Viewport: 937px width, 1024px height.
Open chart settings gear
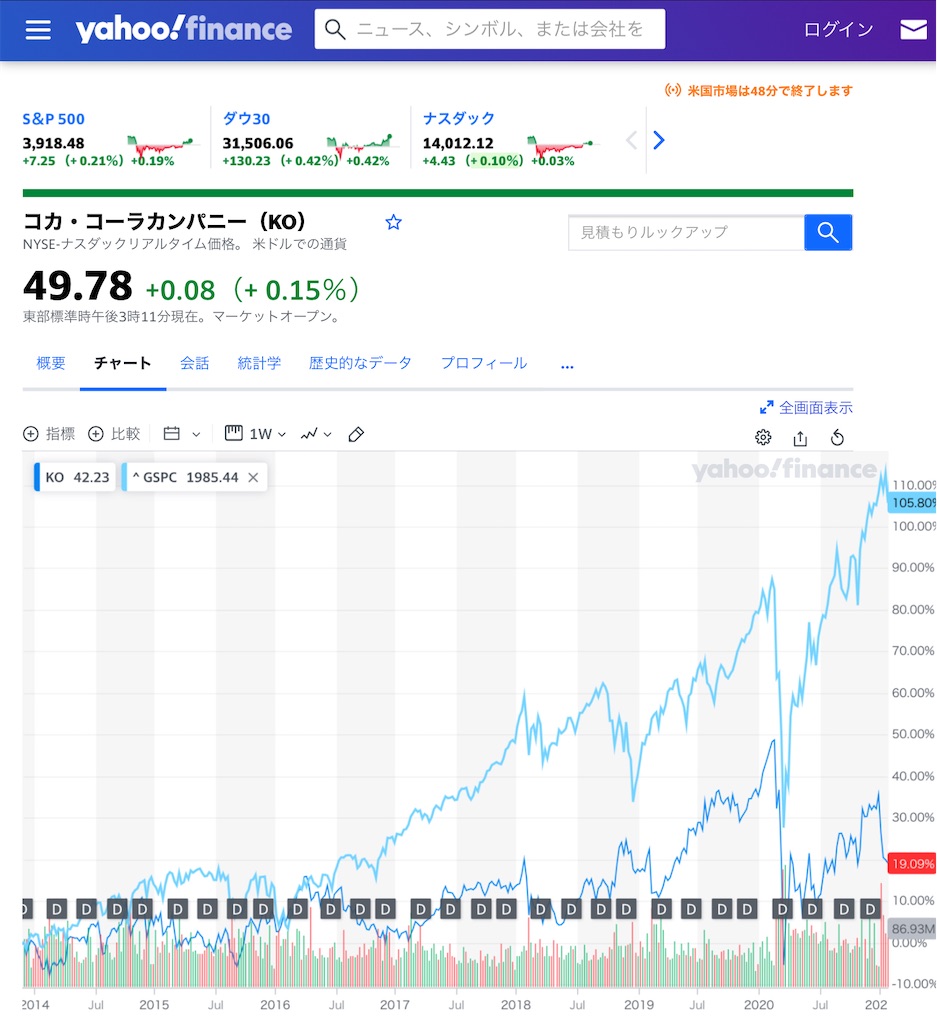[x=763, y=438]
